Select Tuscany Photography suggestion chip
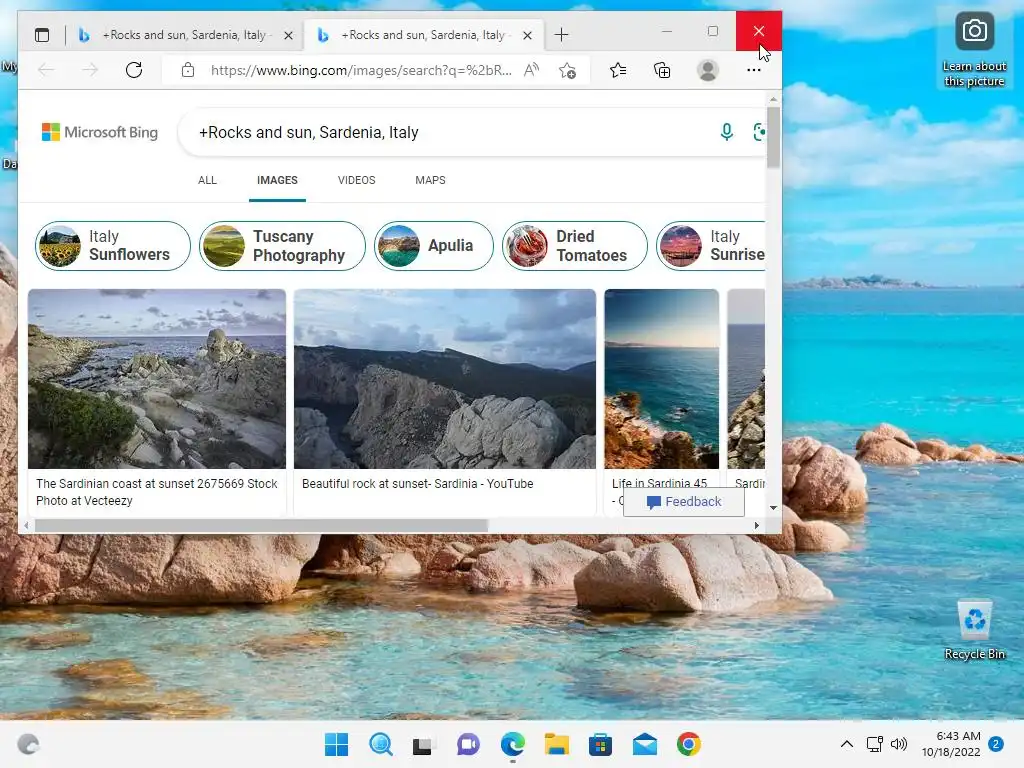The image size is (1024, 768). pos(282,246)
